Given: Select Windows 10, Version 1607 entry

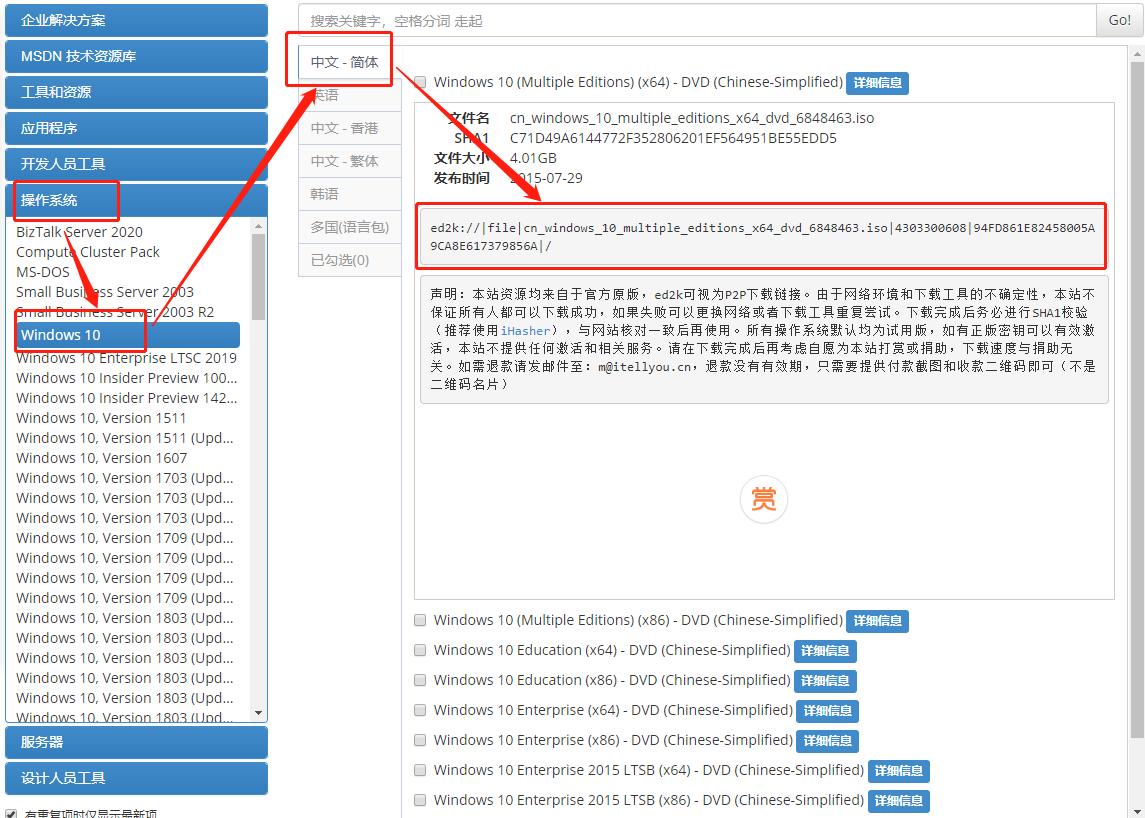Looking at the screenshot, I should tap(102, 458).
